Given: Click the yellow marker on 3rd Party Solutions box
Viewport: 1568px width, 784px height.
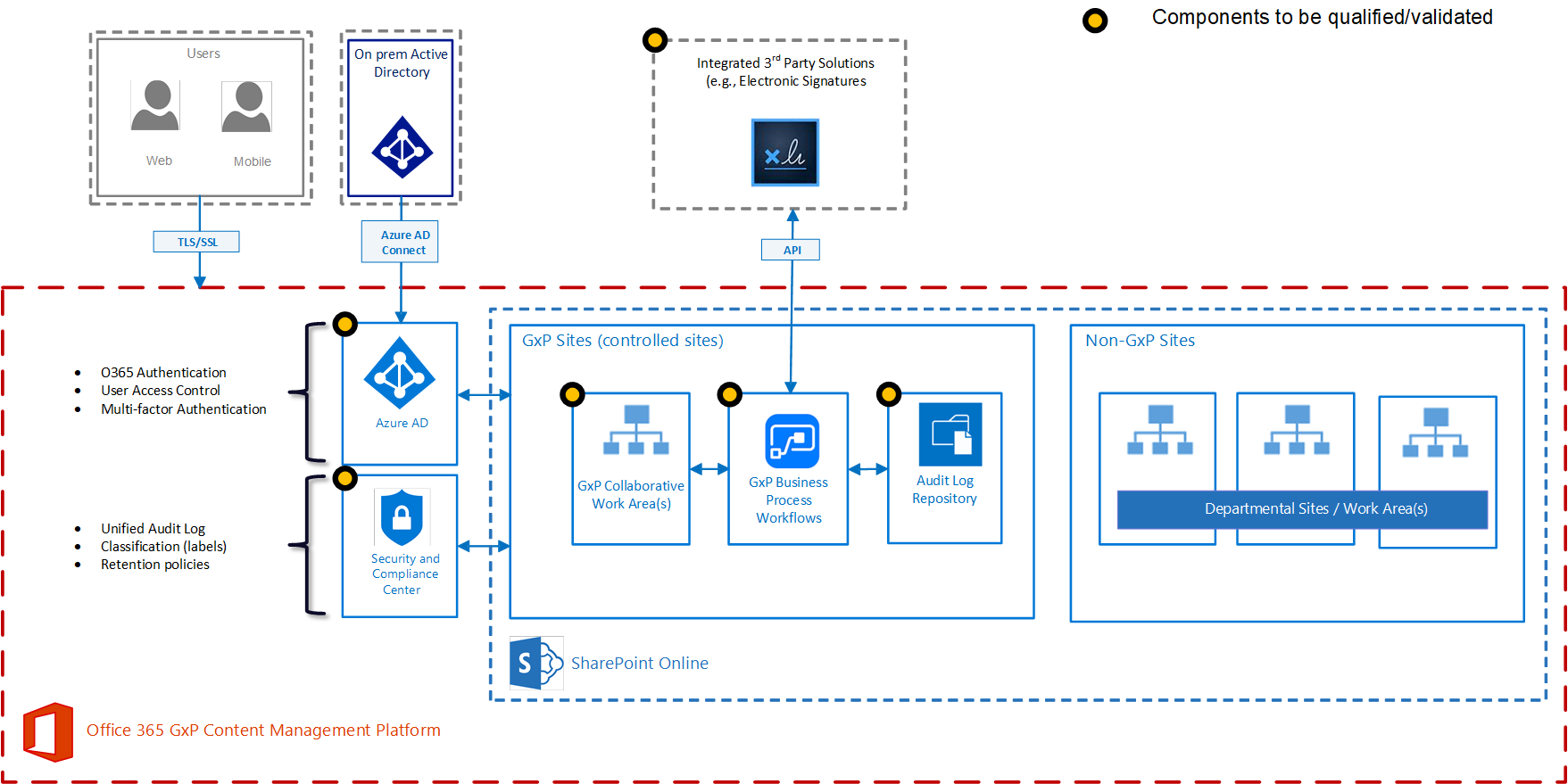Looking at the screenshot, I should point(655,40).
